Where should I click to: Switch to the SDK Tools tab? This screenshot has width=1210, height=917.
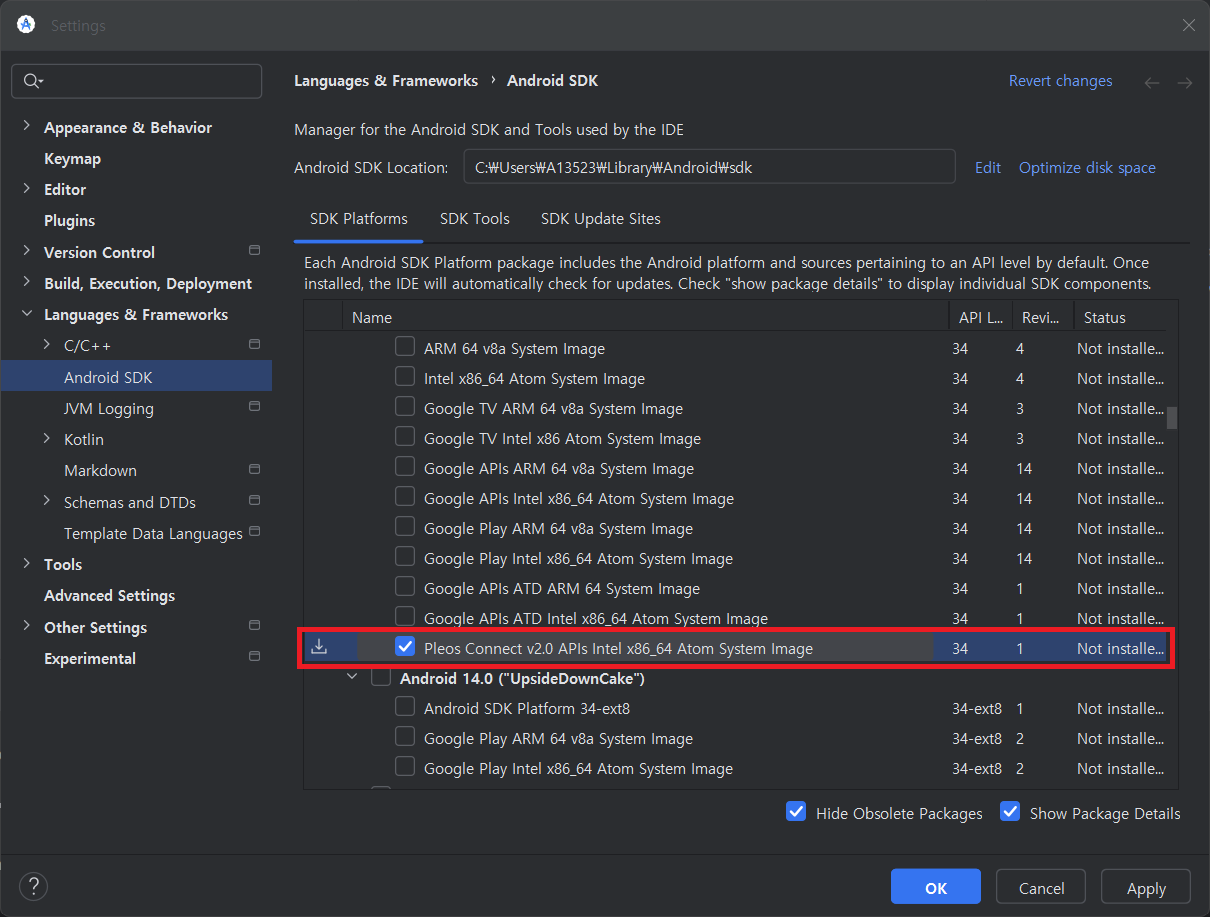474,219
